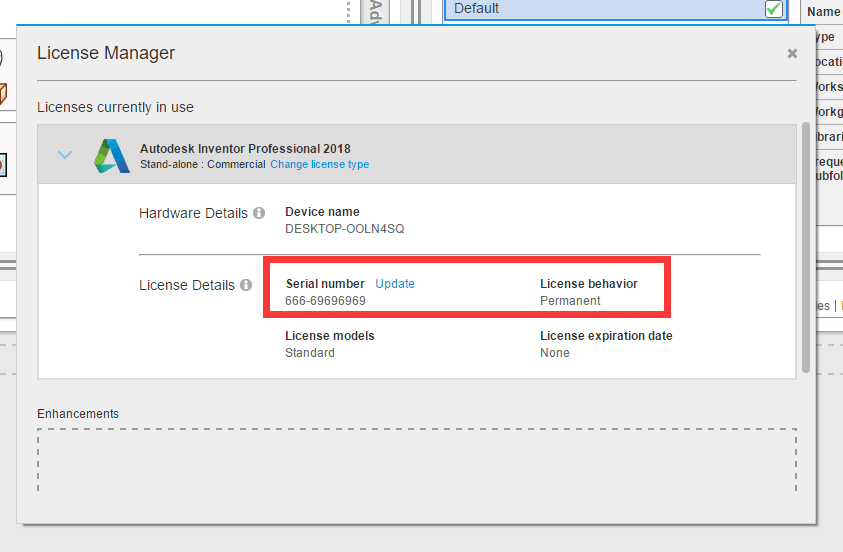Toggle the Default project checkmark
The width and height of the screenshot is (843, 552).
click(x=773, y=9)
